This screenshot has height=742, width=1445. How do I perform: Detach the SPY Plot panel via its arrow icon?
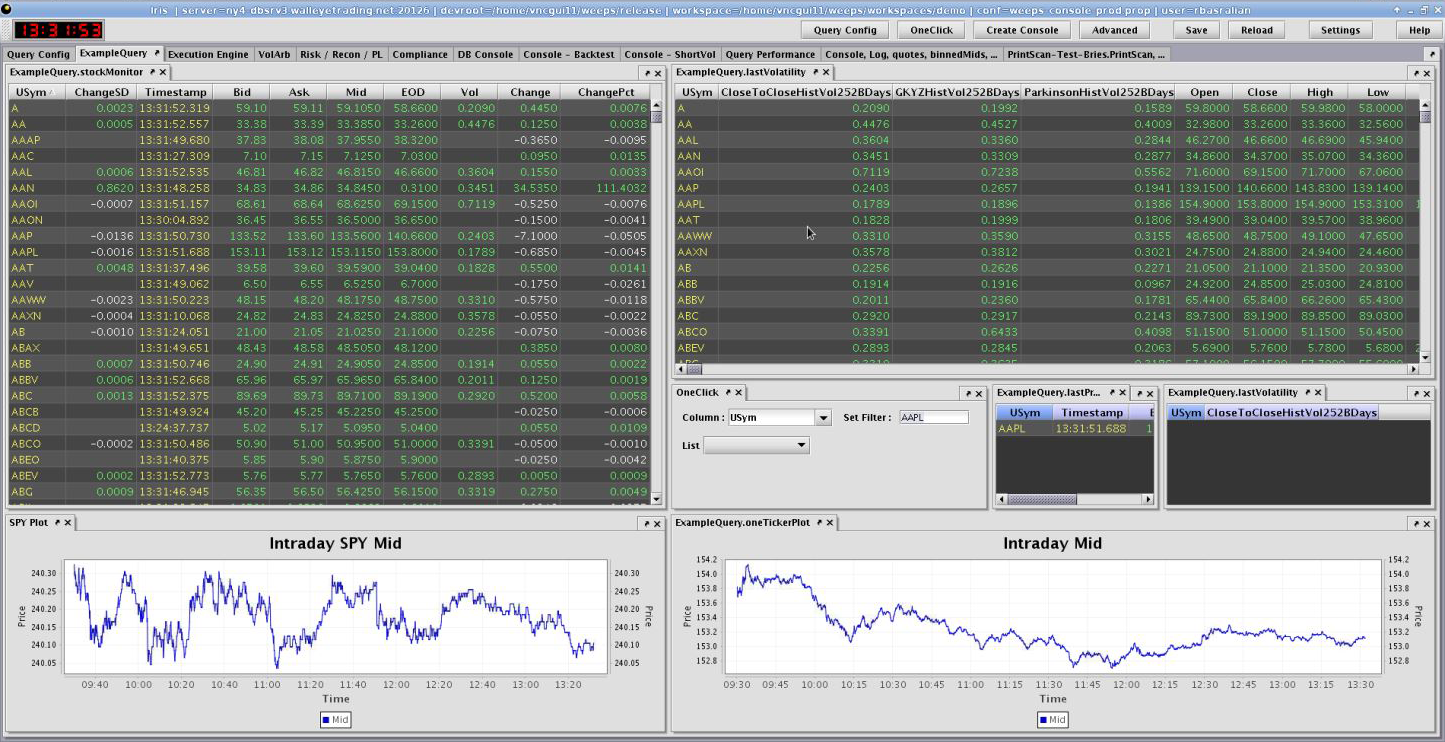click(58, 523)
